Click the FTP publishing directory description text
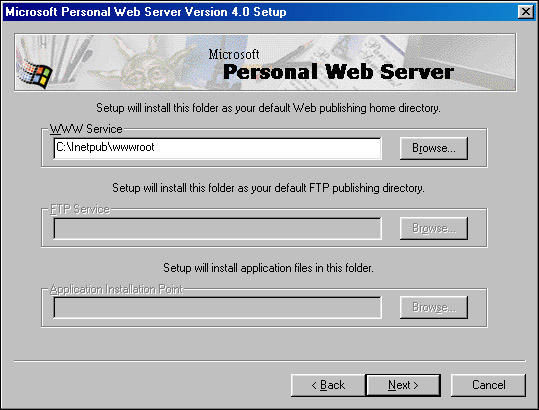539x410 pixels. pos(268,188)
